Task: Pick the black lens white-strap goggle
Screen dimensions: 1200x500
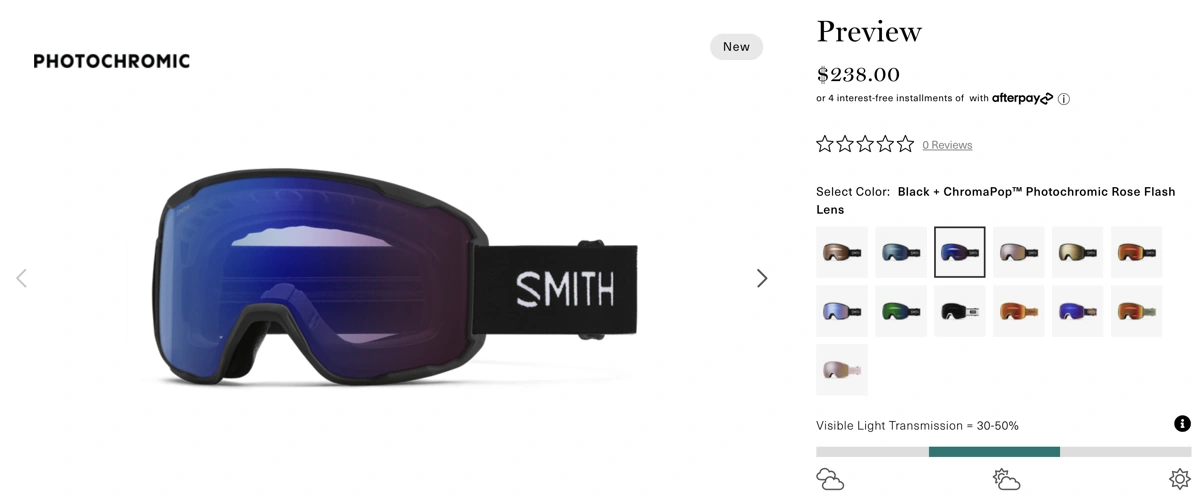Action: pyautogui.click(x=960, y=311)
